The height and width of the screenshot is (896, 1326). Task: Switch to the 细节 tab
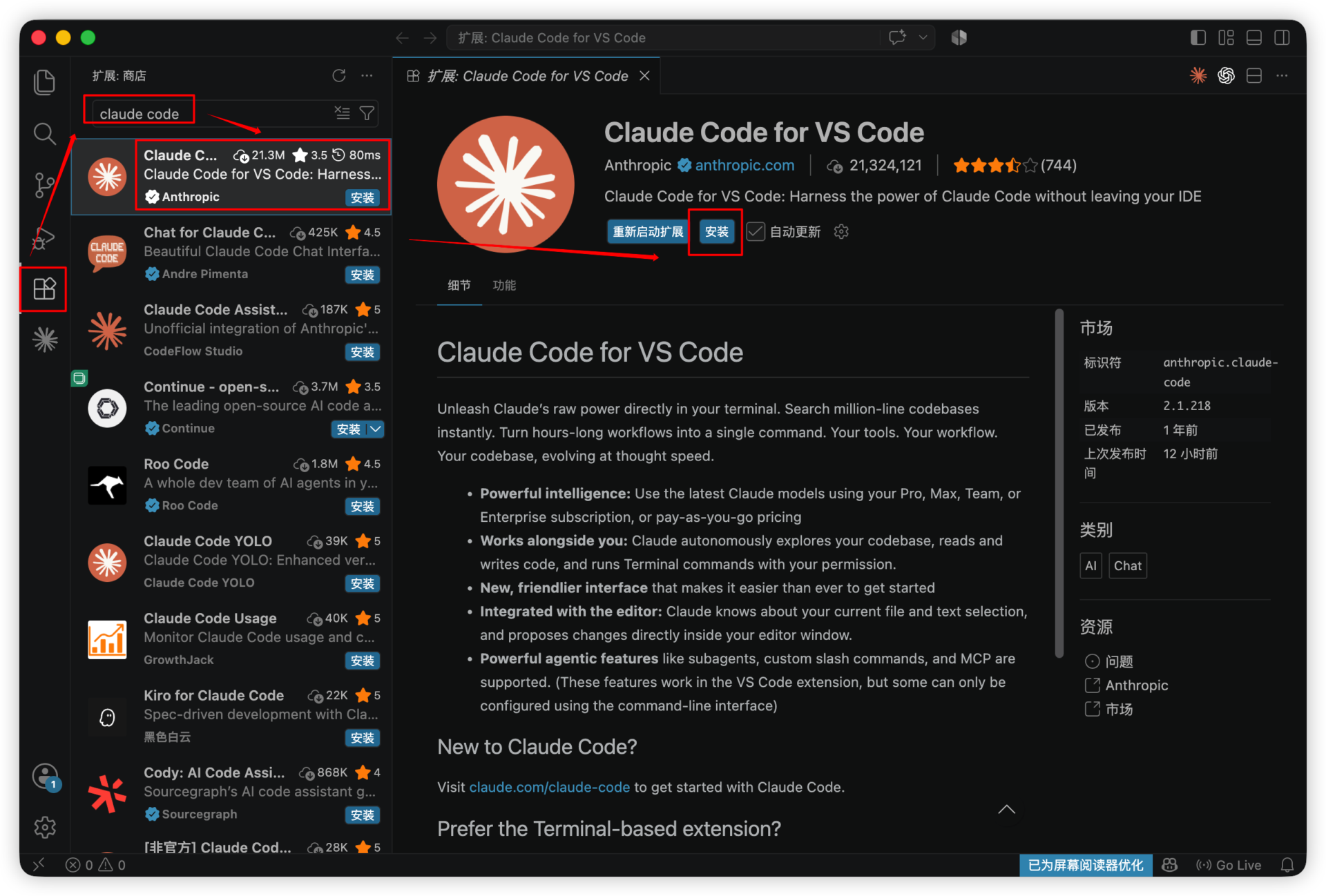pos(459,285)
